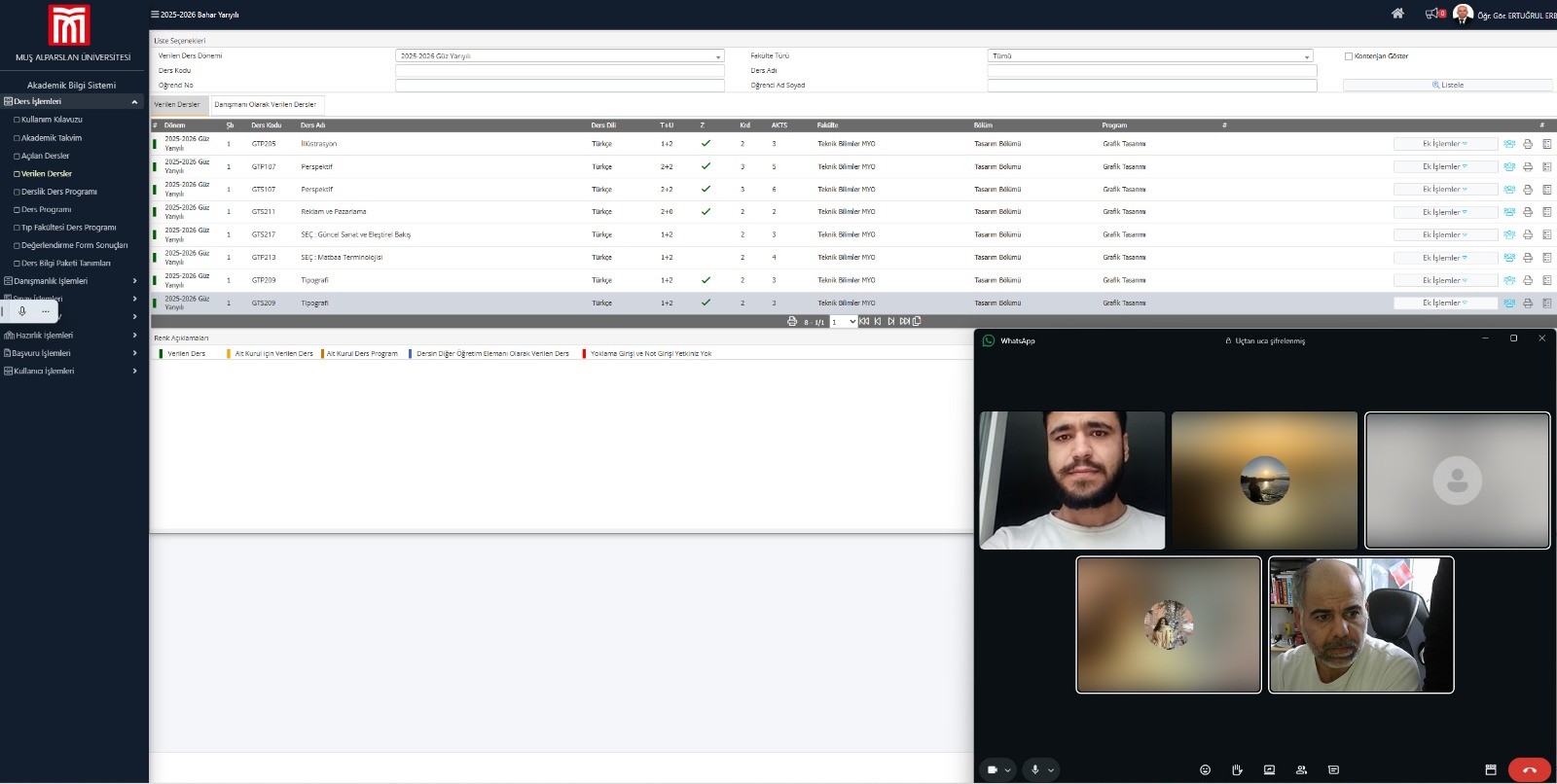Open Açılan Dersler from sidebar menu
The height and width of the screenshot is (784, 1557).
pos(45,156)
